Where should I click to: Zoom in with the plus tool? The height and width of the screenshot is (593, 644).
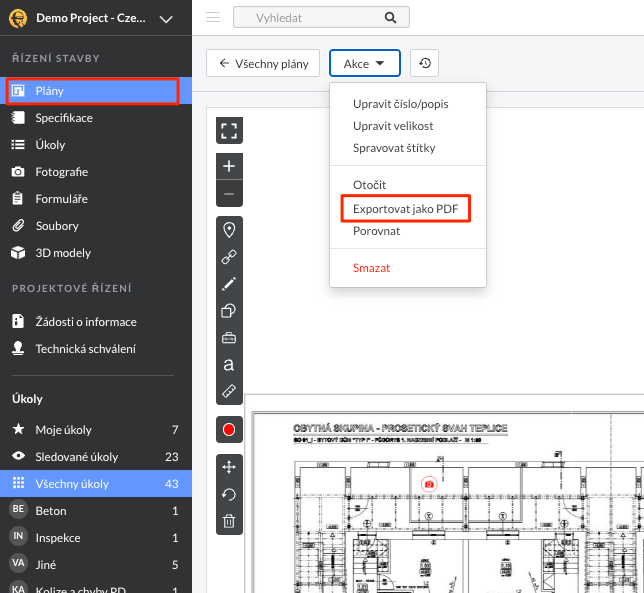(229, 166)
